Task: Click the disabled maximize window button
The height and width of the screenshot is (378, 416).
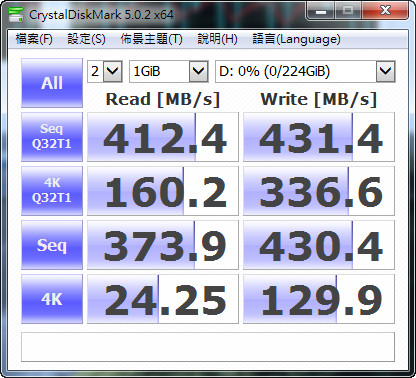Action: (348, 11)
